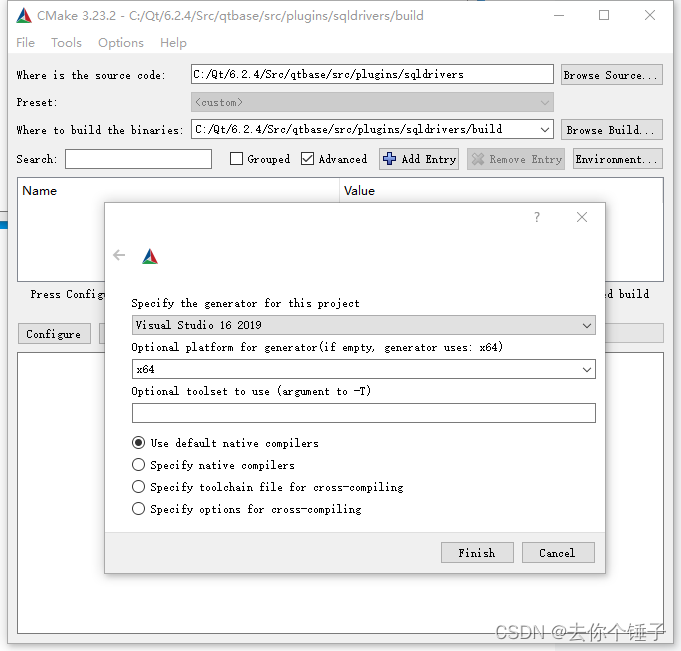The width and height of the screenshot is (681, 651).
Task: Click Browse Source button
Action: (612, 75)
